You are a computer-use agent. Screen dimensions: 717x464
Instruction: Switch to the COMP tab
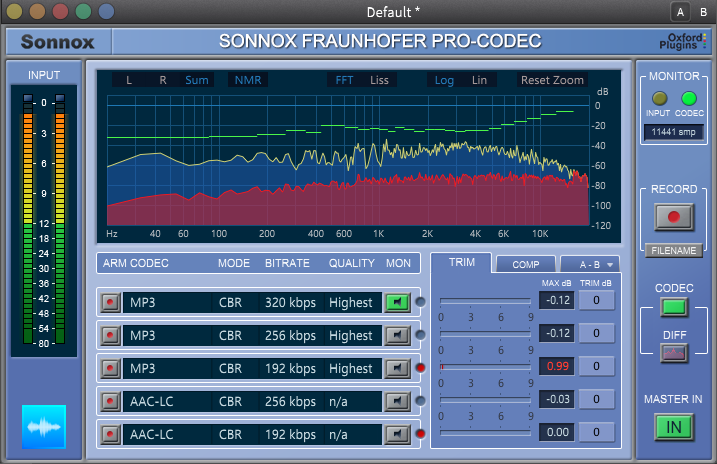[526, 265]
